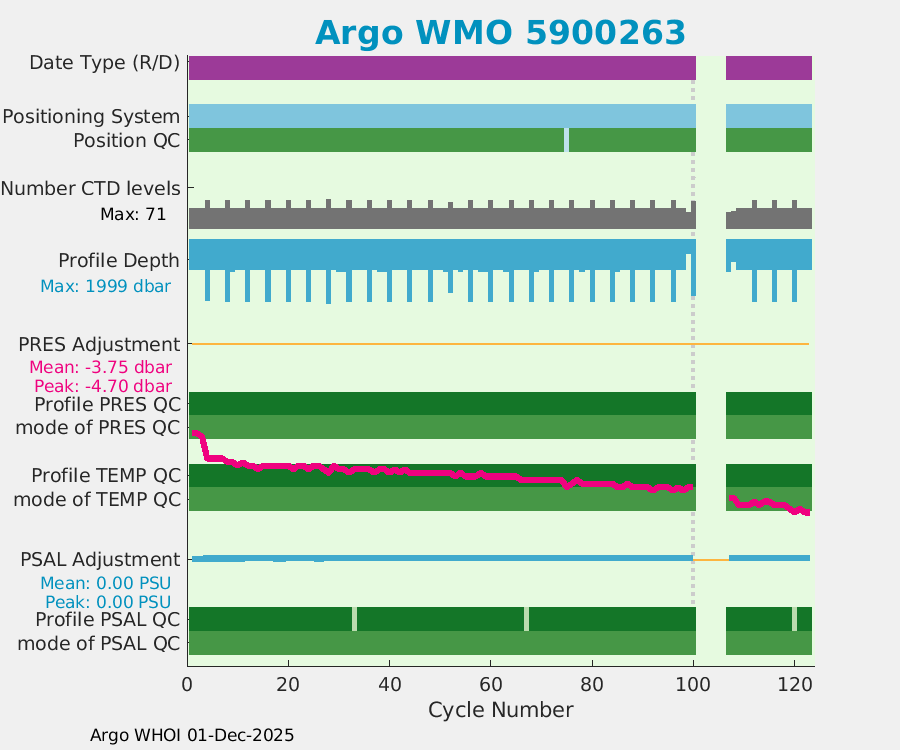Click the Profile PSAL QC gap near cycle 33
Screen dimensions: 900x750
pyautogui.click(x=354, y=619)
